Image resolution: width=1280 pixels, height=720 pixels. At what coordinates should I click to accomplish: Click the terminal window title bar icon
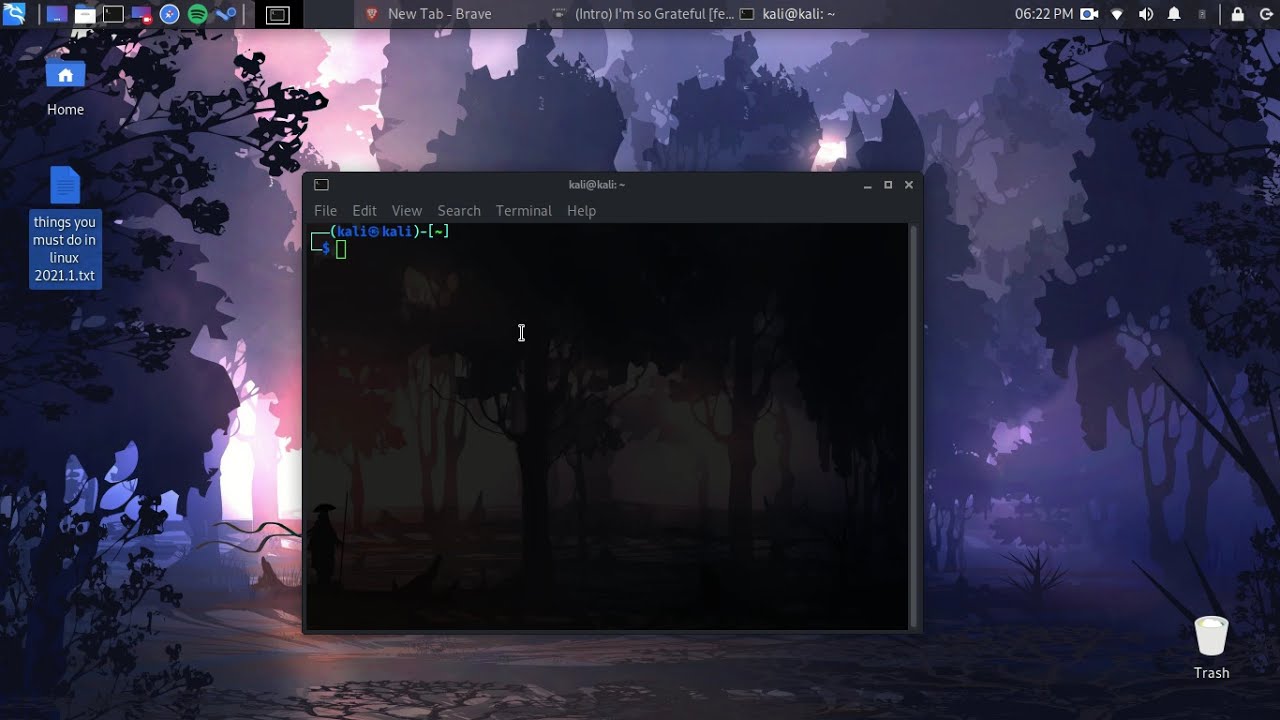[x=321, y=185]
